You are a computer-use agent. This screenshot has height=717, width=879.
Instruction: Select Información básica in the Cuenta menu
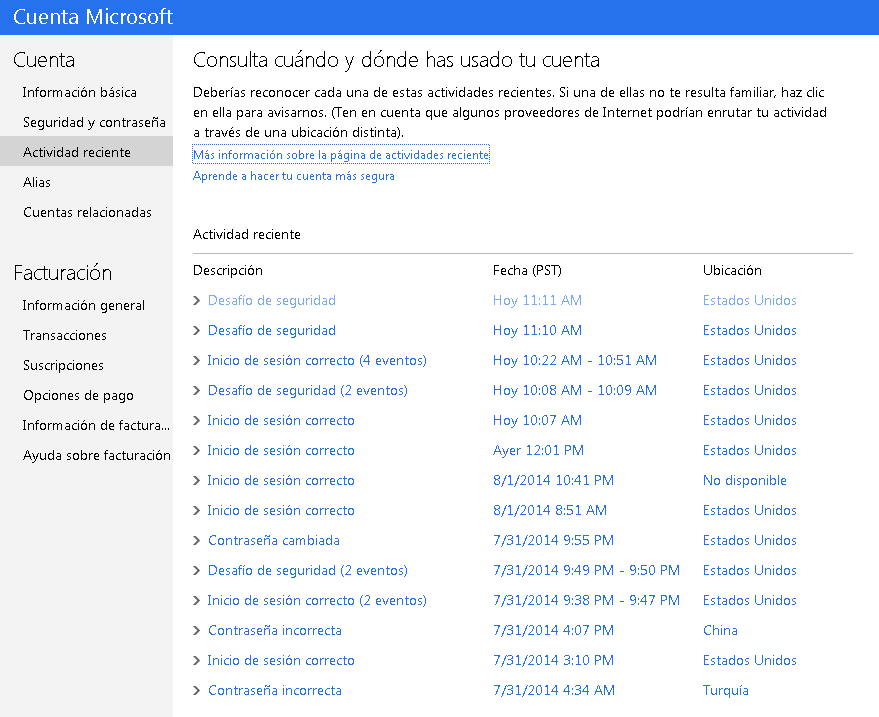(80, 92)
